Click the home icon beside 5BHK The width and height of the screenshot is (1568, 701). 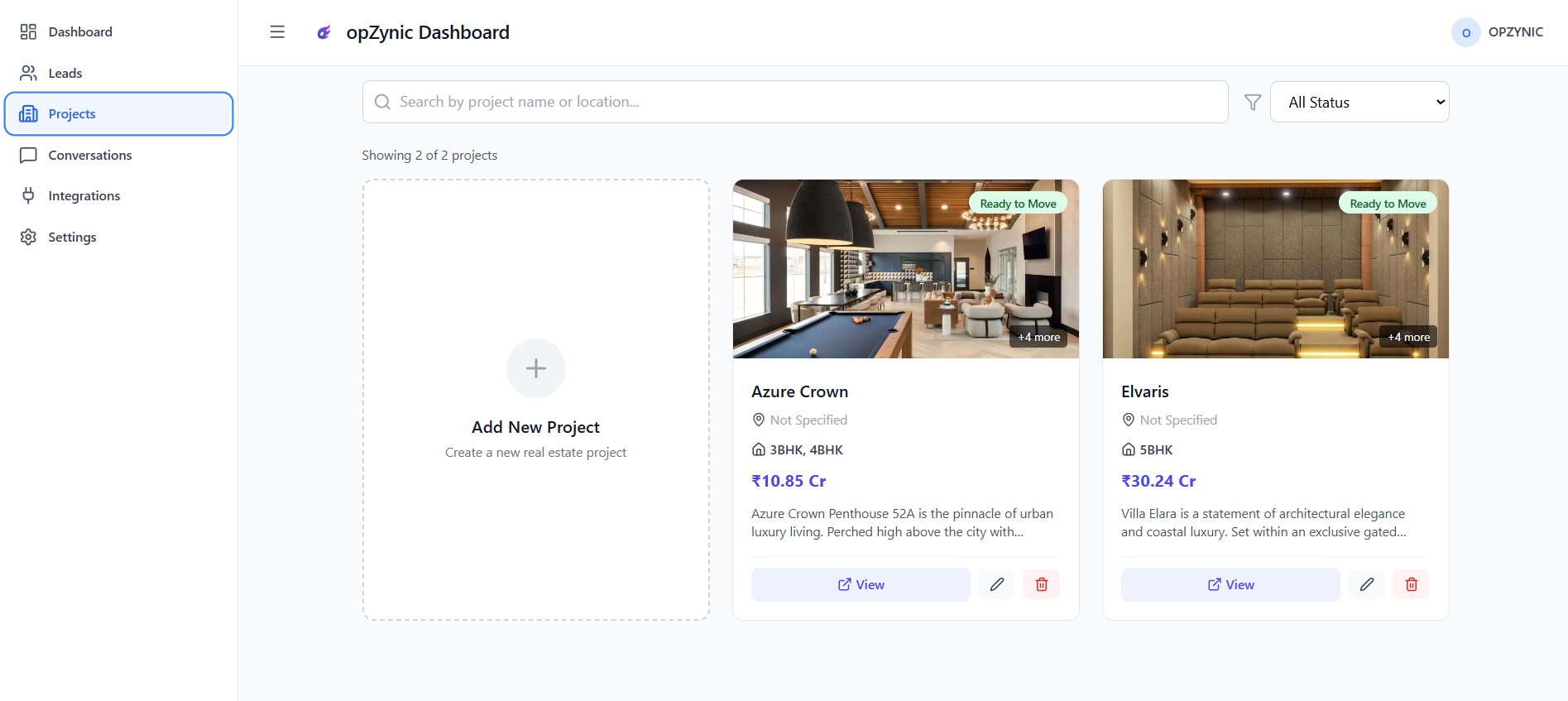pyautogui.click(x=1128, y=449)
